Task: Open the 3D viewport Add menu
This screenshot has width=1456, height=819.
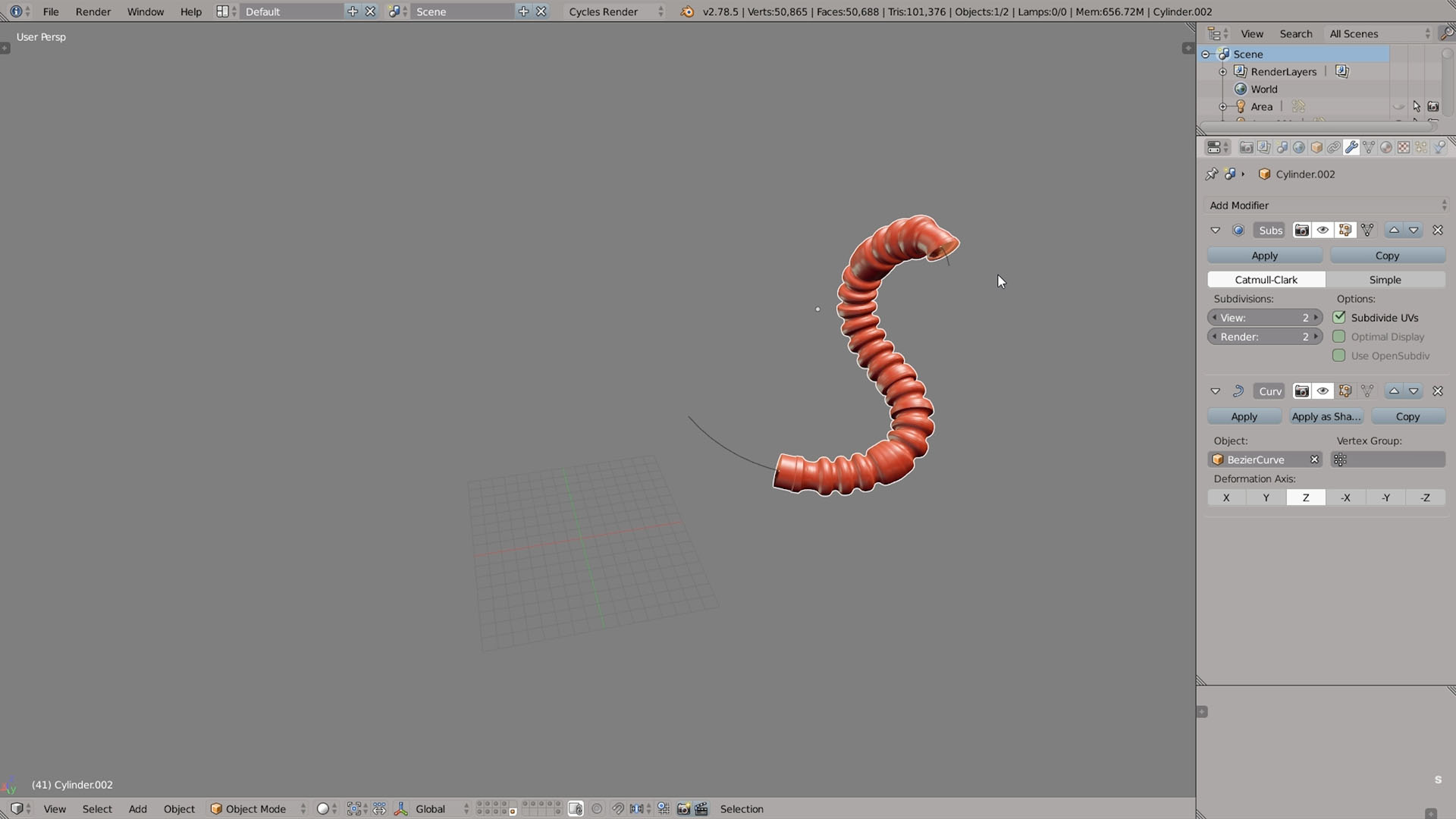Action: tap(137, 809)
